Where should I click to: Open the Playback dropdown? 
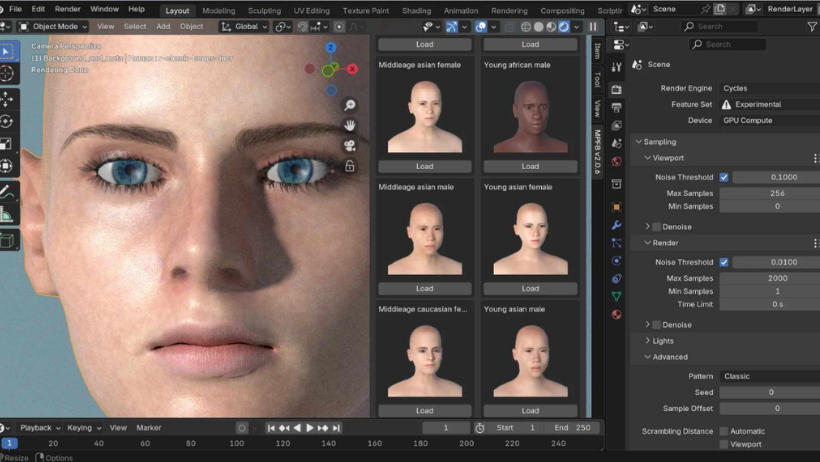[x=40, y=428]
